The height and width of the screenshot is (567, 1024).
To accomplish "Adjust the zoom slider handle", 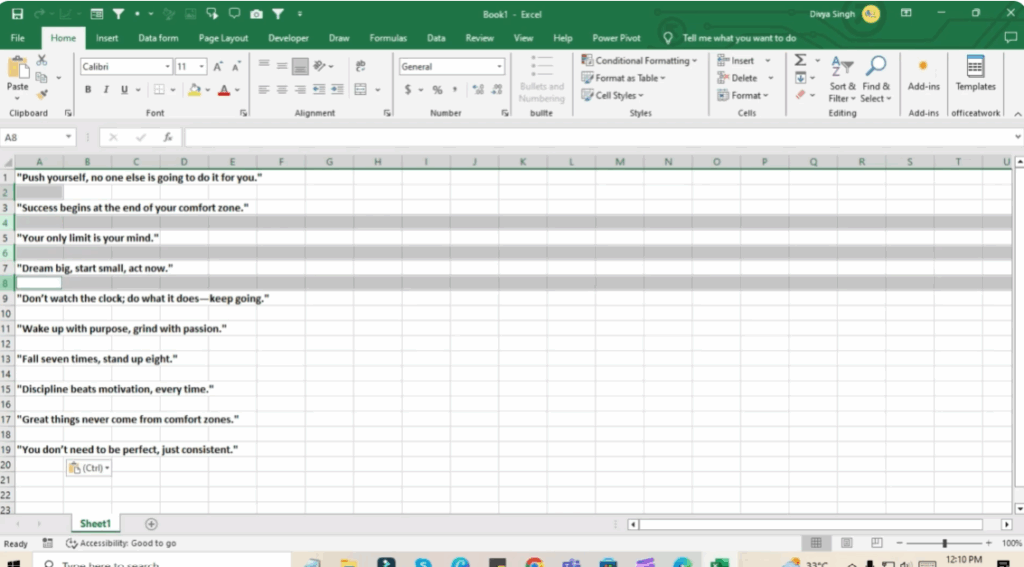I will point(944,543).
